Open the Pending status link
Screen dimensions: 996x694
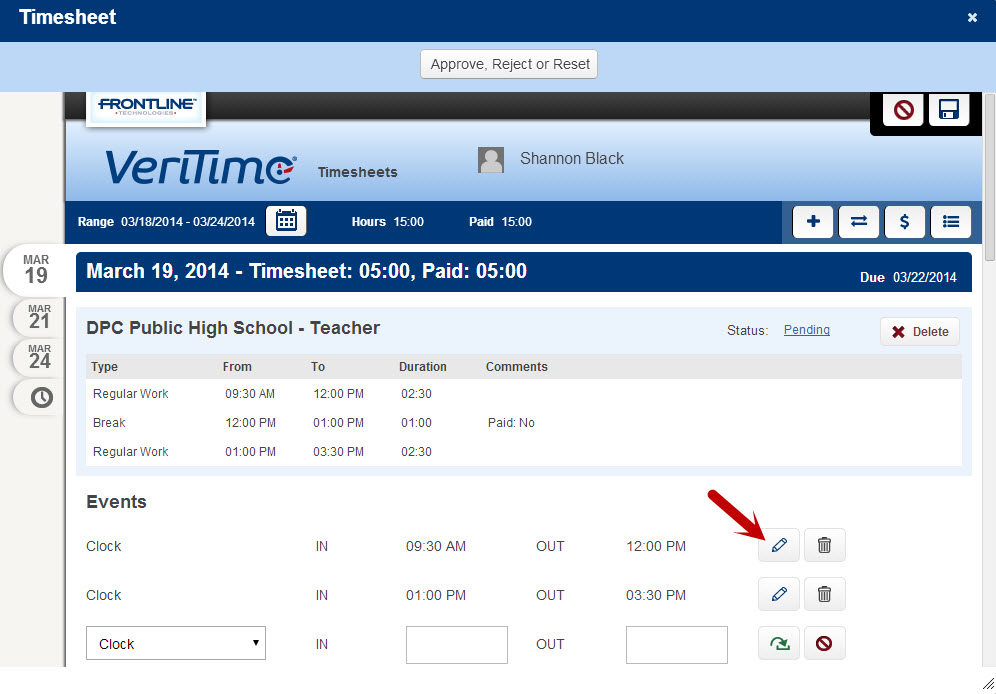tap(807, 330)
